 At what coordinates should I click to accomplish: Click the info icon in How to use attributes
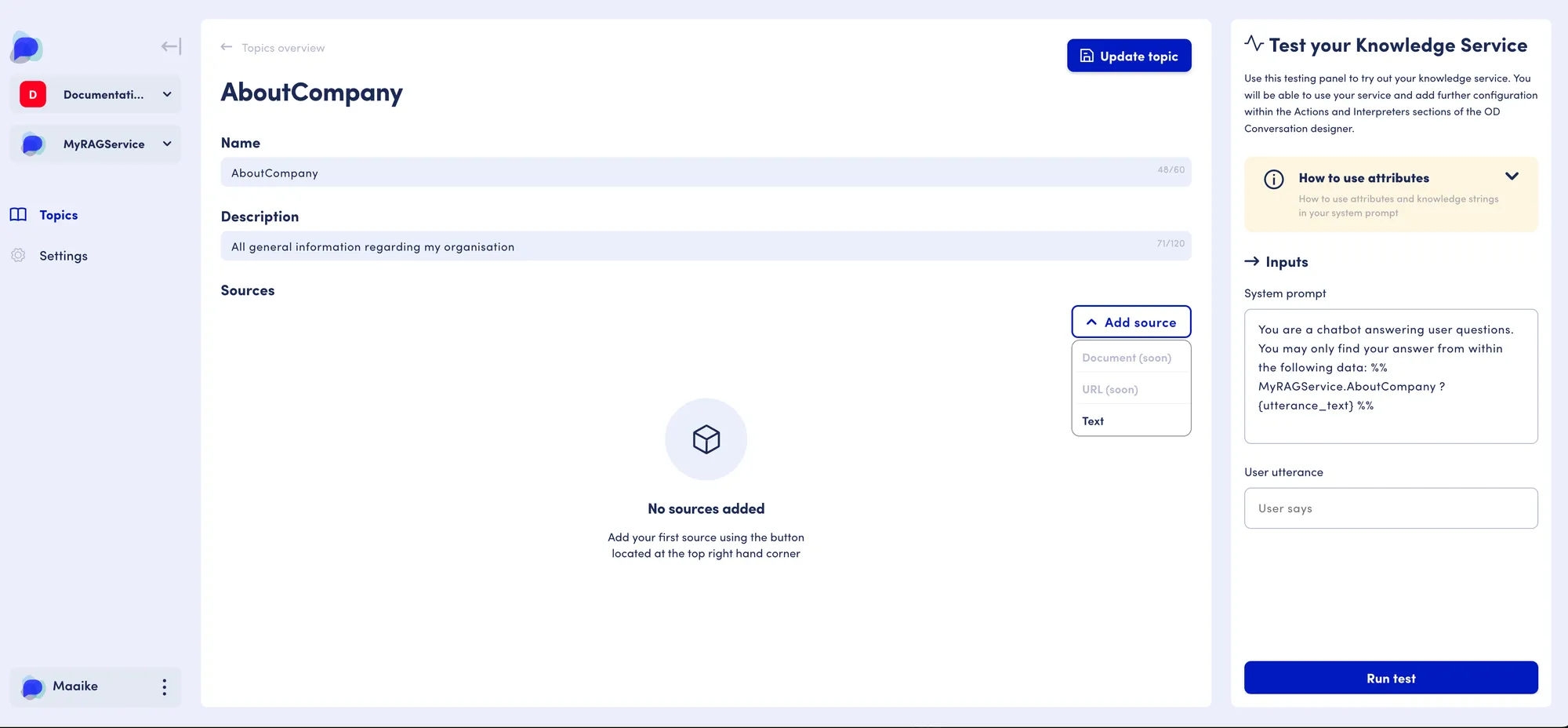(x=1274, y=180)
